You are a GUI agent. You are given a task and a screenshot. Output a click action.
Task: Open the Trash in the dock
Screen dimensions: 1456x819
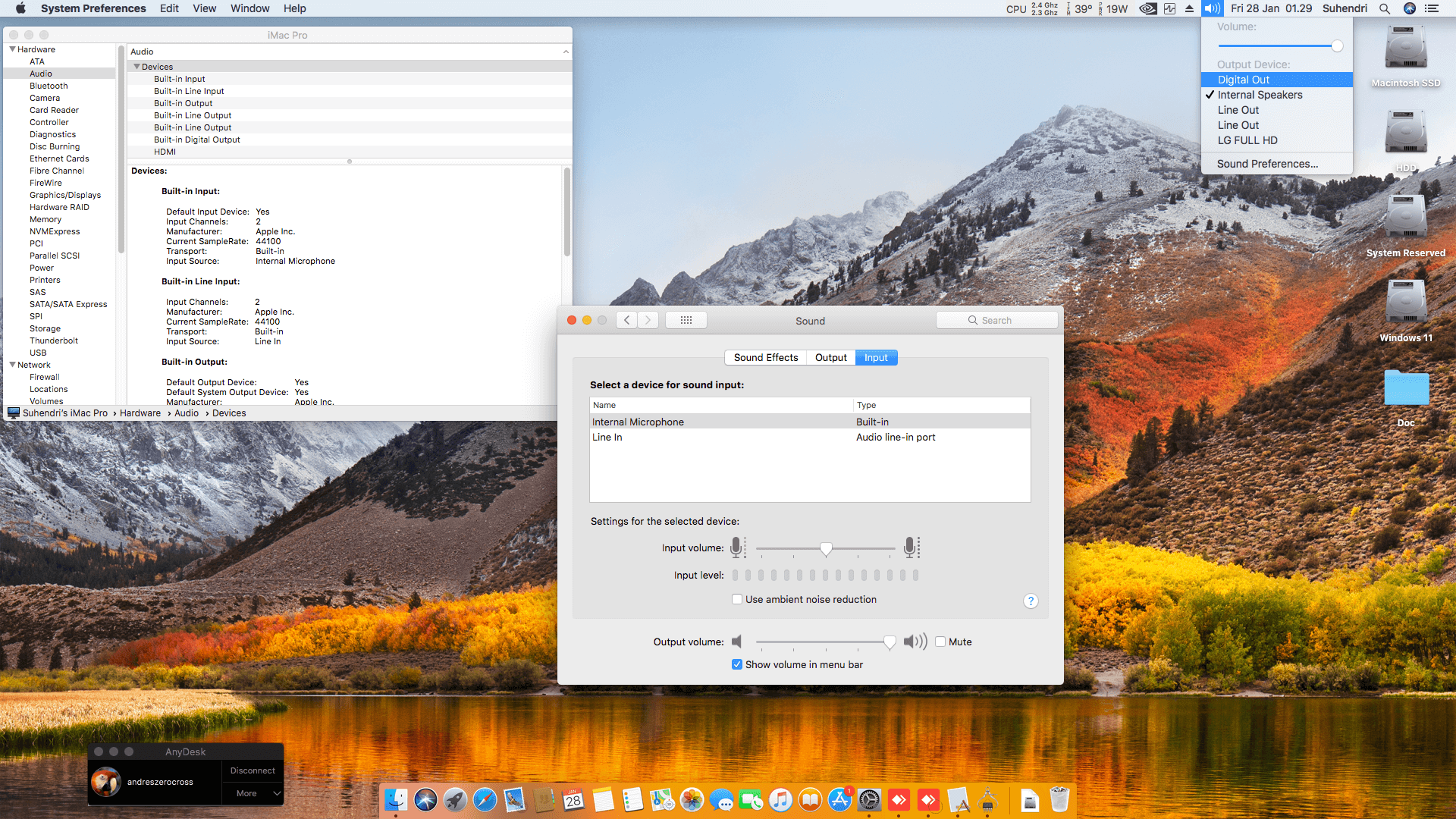point(1059,799)
